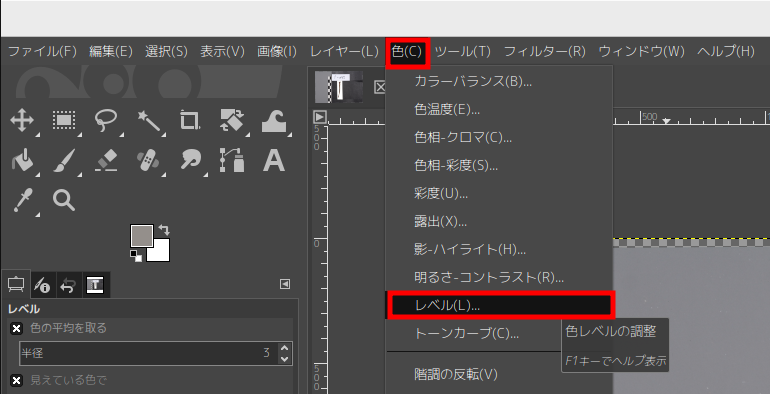770x394 pixels.
Task: Select the Smudge tool
Action: pyautogui.click(x=190, y=160)
